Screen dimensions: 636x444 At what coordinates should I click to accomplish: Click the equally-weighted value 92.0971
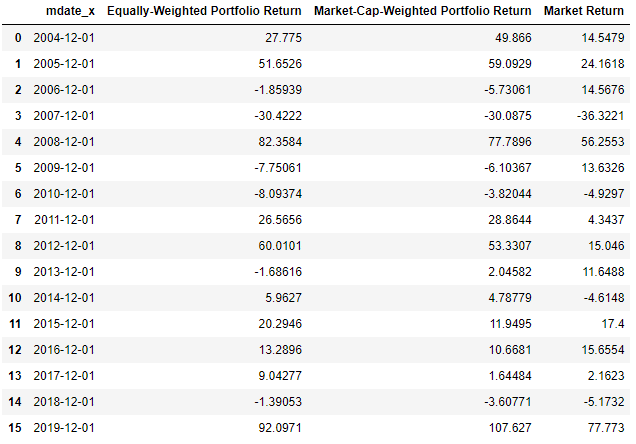pos(274,428)
